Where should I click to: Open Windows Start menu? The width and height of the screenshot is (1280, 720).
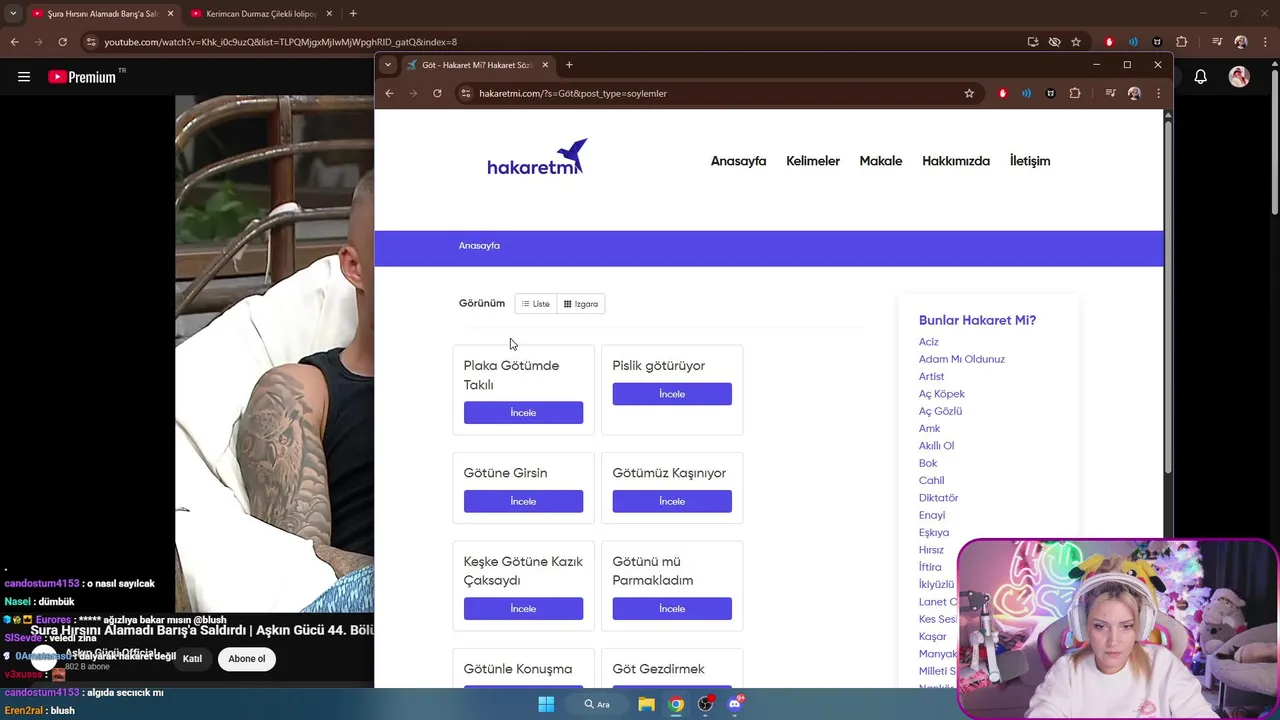click(x=546, y=704)
